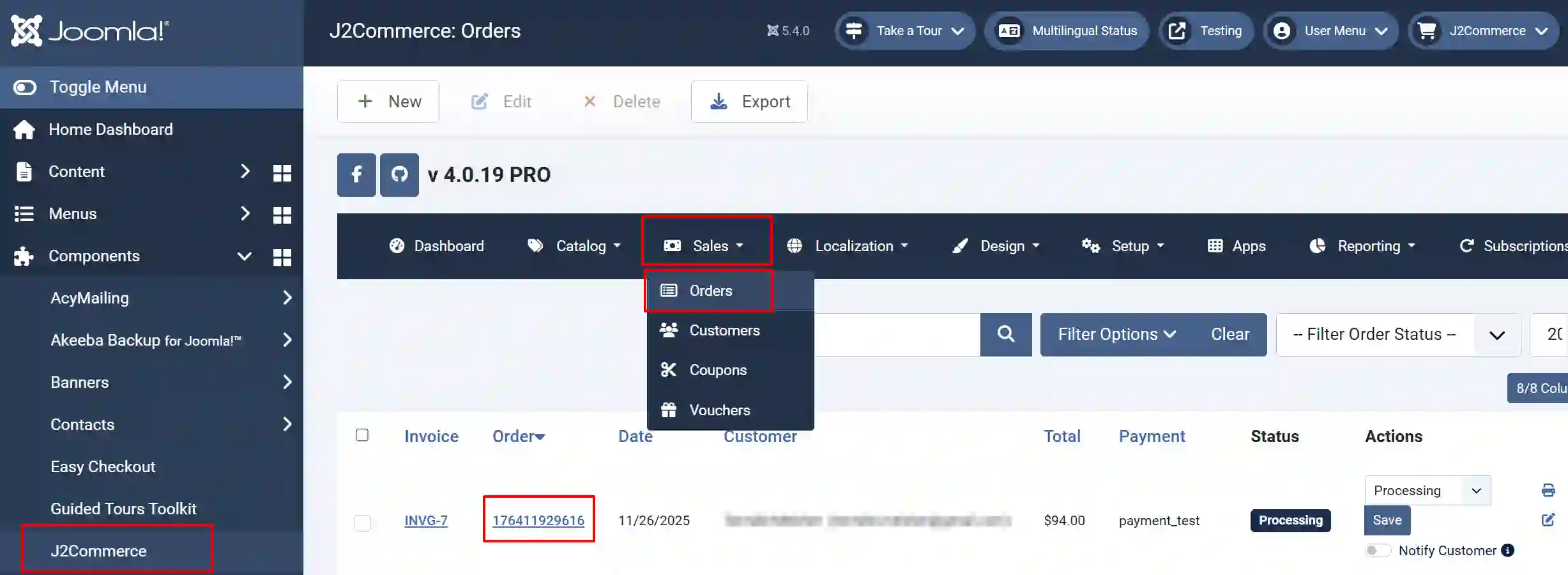
Task: Click the Setup gears icon
Action: click(1090, 246)
